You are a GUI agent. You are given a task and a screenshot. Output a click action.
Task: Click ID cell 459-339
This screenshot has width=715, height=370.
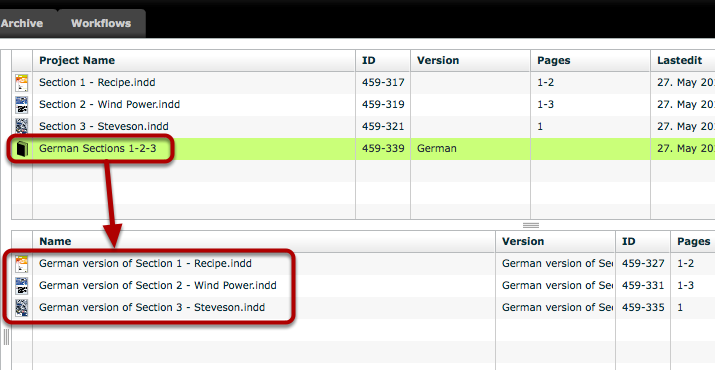point(383,148)
